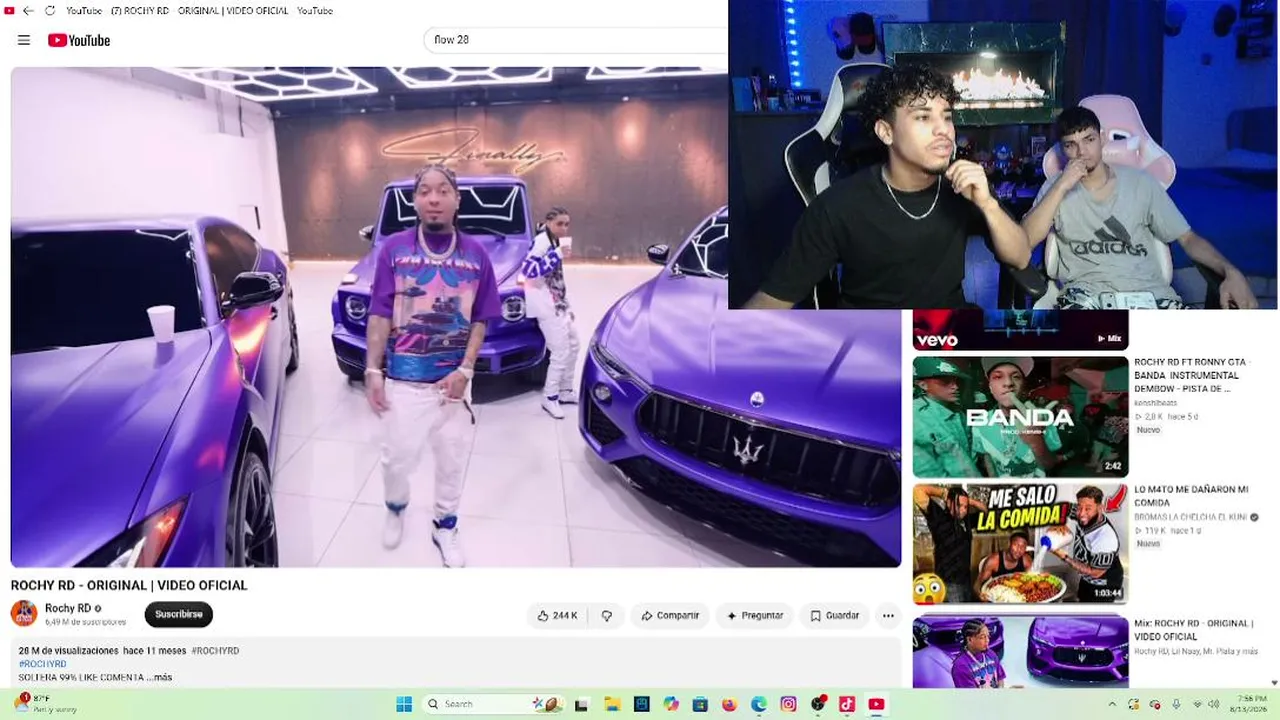Open the "LO M4TO ME DAÑARON MI COMIDA" title

pyautogui.click(x=1191, y=496)
